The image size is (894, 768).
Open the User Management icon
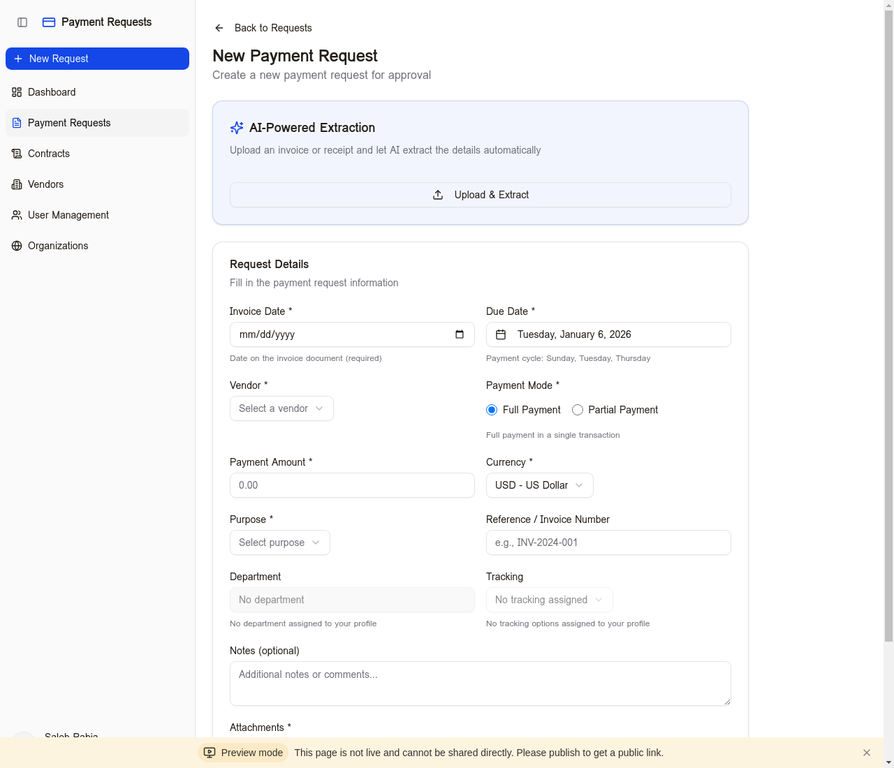[x=17, y=215]
